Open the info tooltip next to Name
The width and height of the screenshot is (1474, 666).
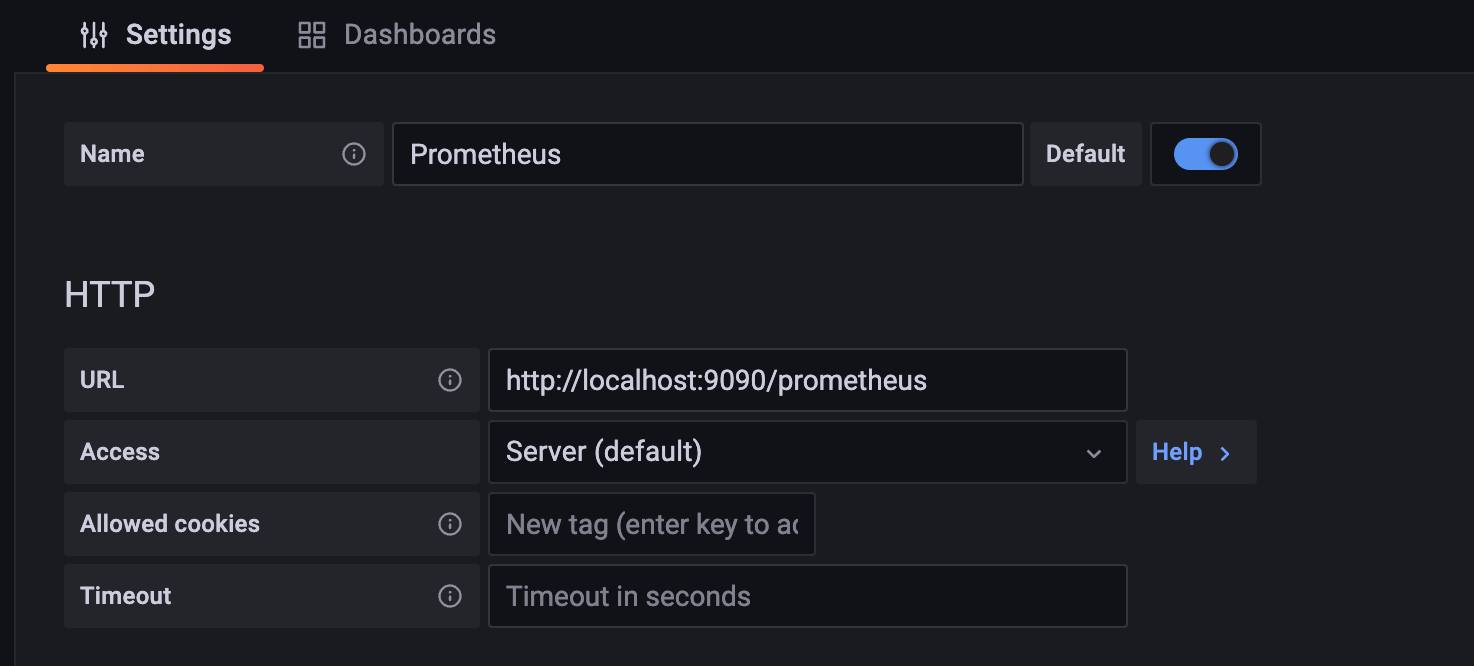[352, 154]
